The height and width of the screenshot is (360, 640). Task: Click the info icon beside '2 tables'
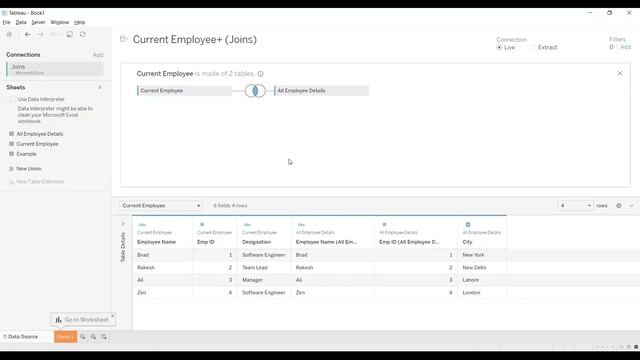(x=260, y=74)
